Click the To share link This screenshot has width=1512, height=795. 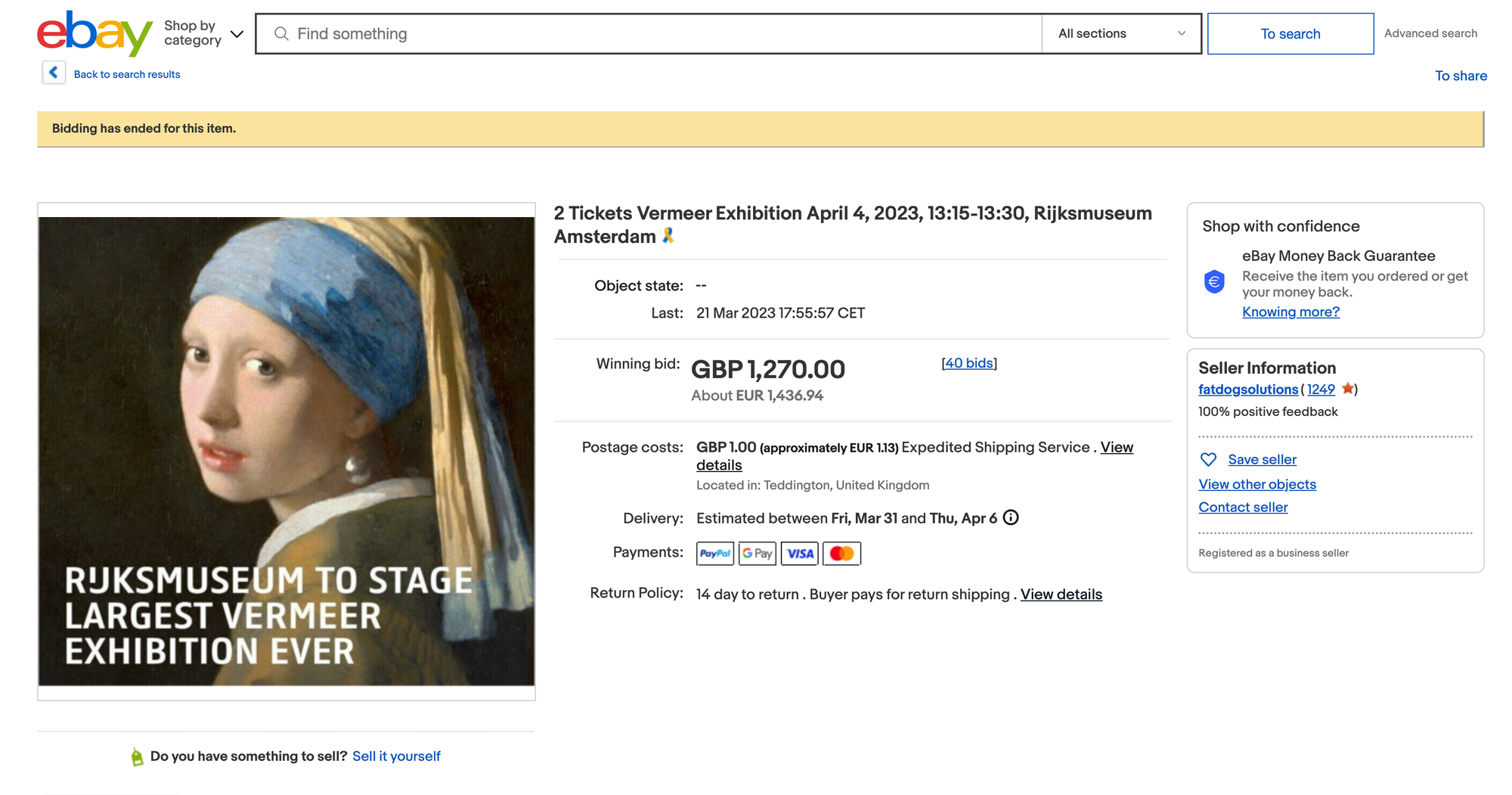click(x=1461, y=76)
